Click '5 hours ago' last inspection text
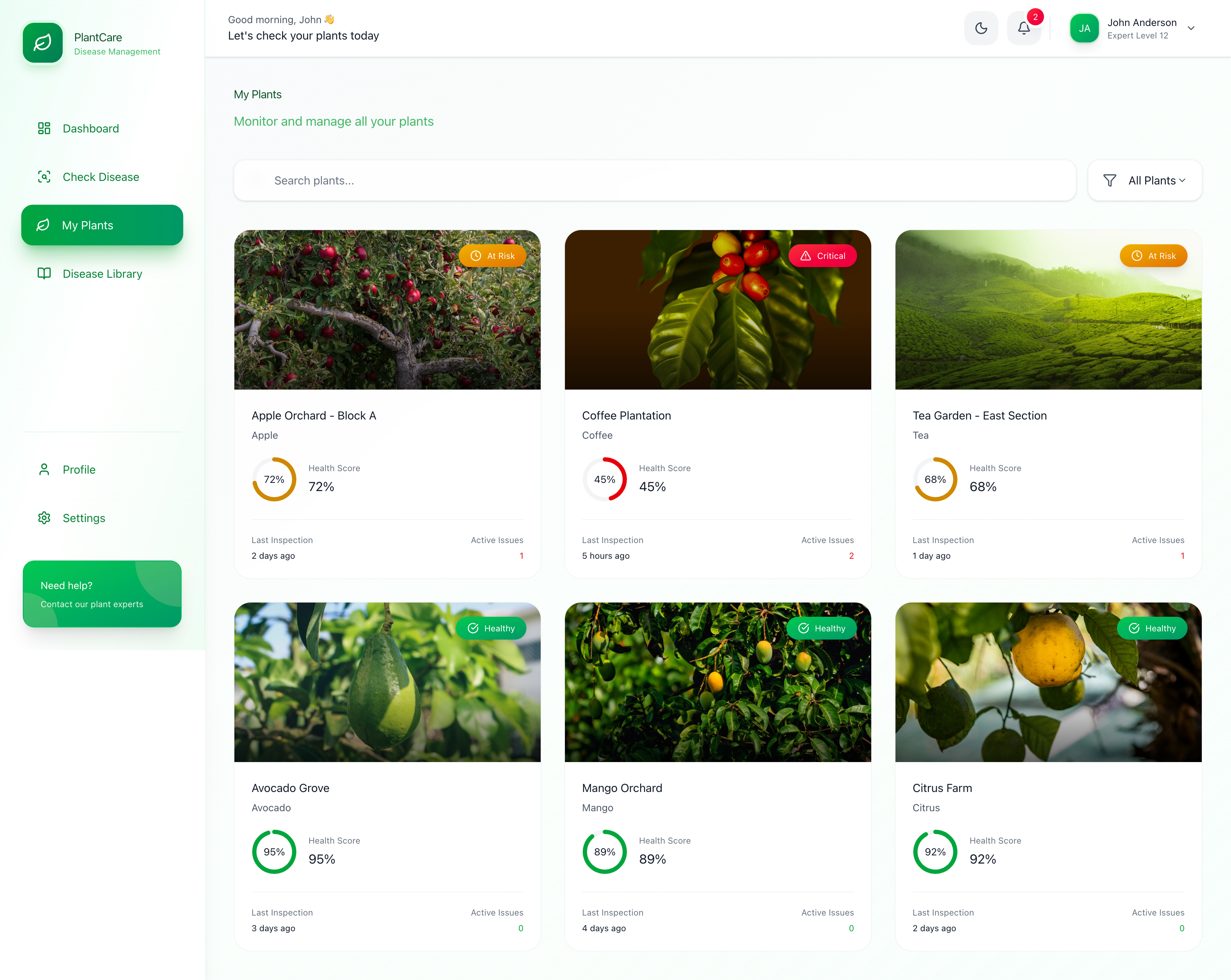The height and width of the screenshot is (980, 1231). (606, 556)
